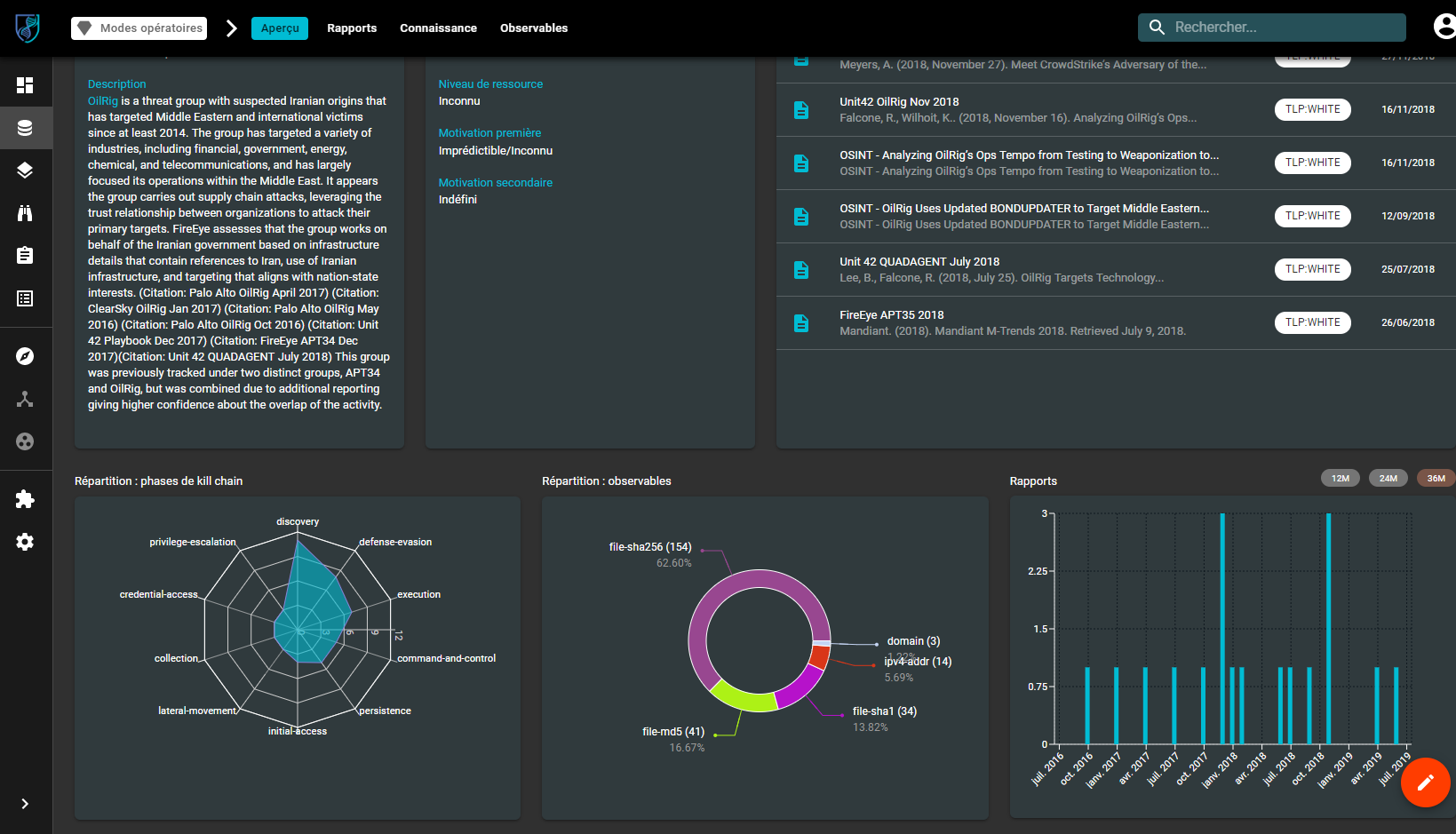Open the compass explore sidebar icon

click(25, 356)
